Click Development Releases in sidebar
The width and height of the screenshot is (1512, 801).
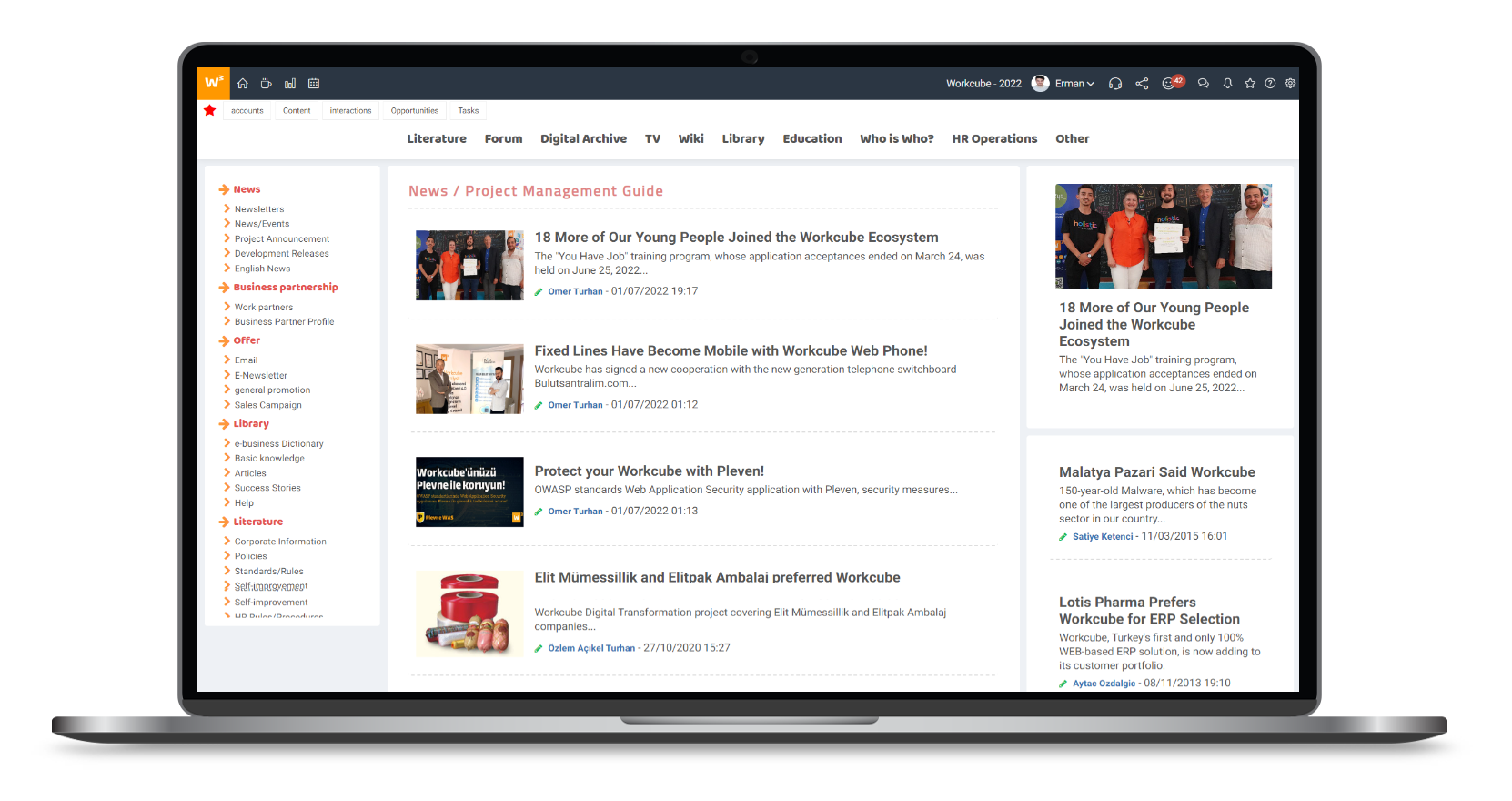[x=281, y=254]
